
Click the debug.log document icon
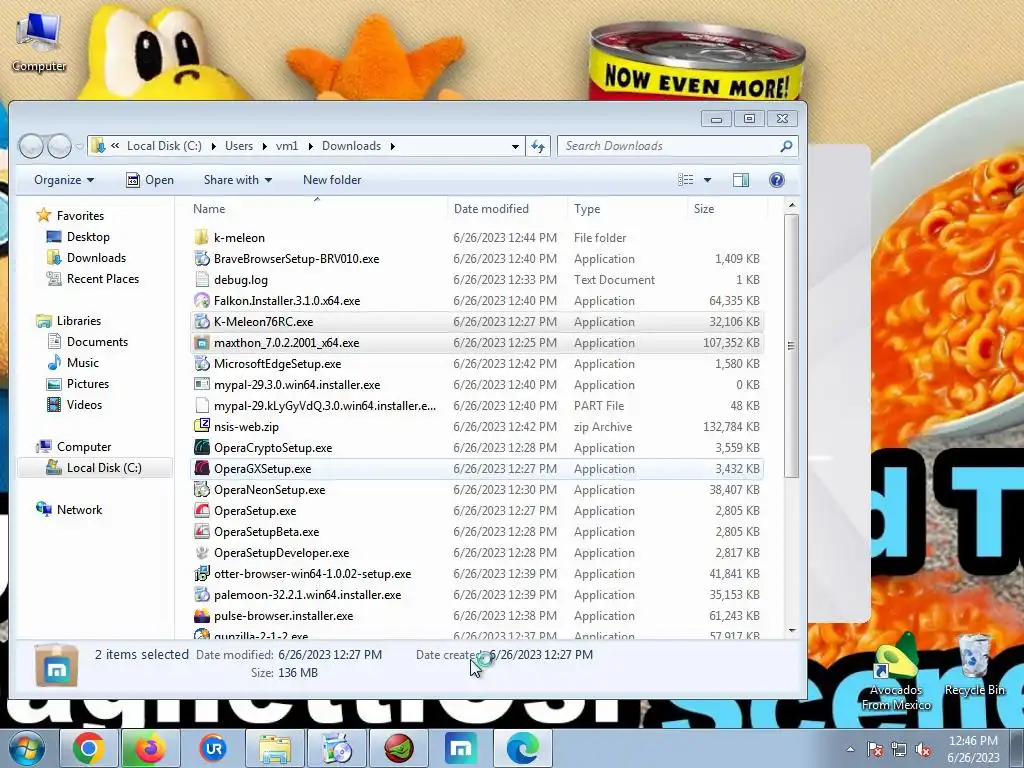(202, 280)
